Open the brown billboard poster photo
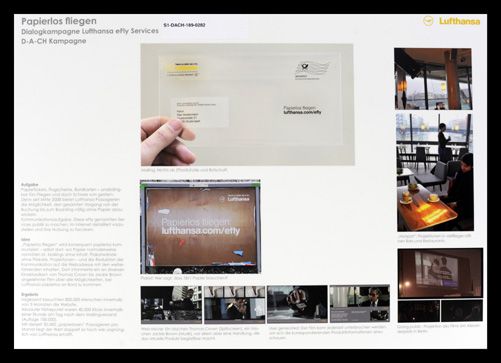501x363 pixels. coord(201,227)
